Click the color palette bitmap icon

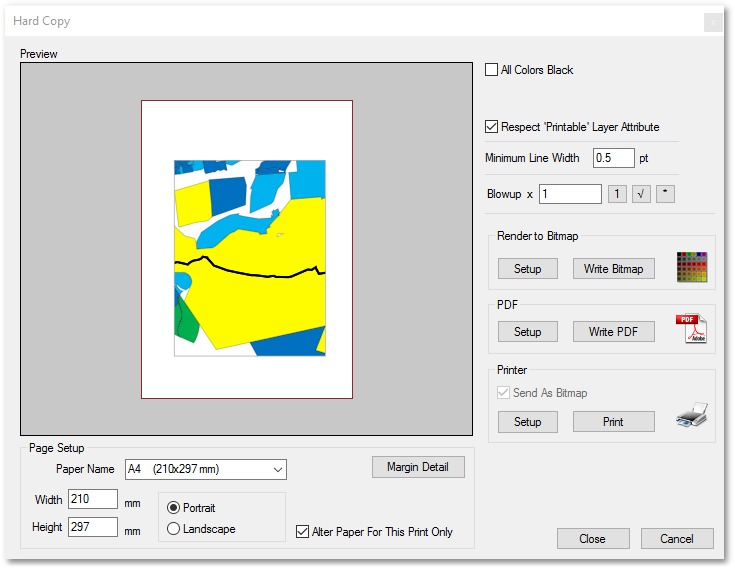pyautogui.click(x=691, y=267)
